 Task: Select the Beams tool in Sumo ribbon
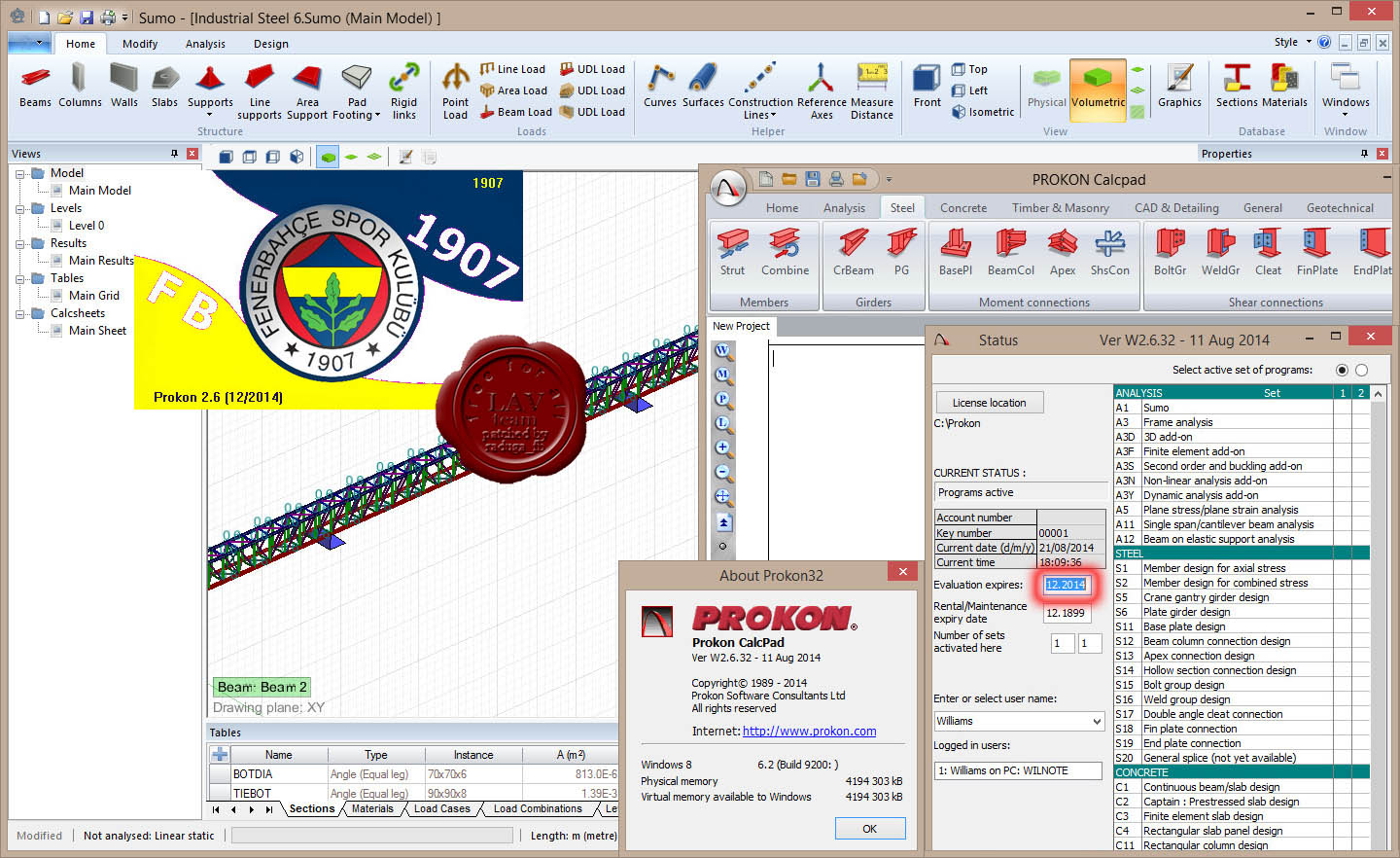click(35, 86)
